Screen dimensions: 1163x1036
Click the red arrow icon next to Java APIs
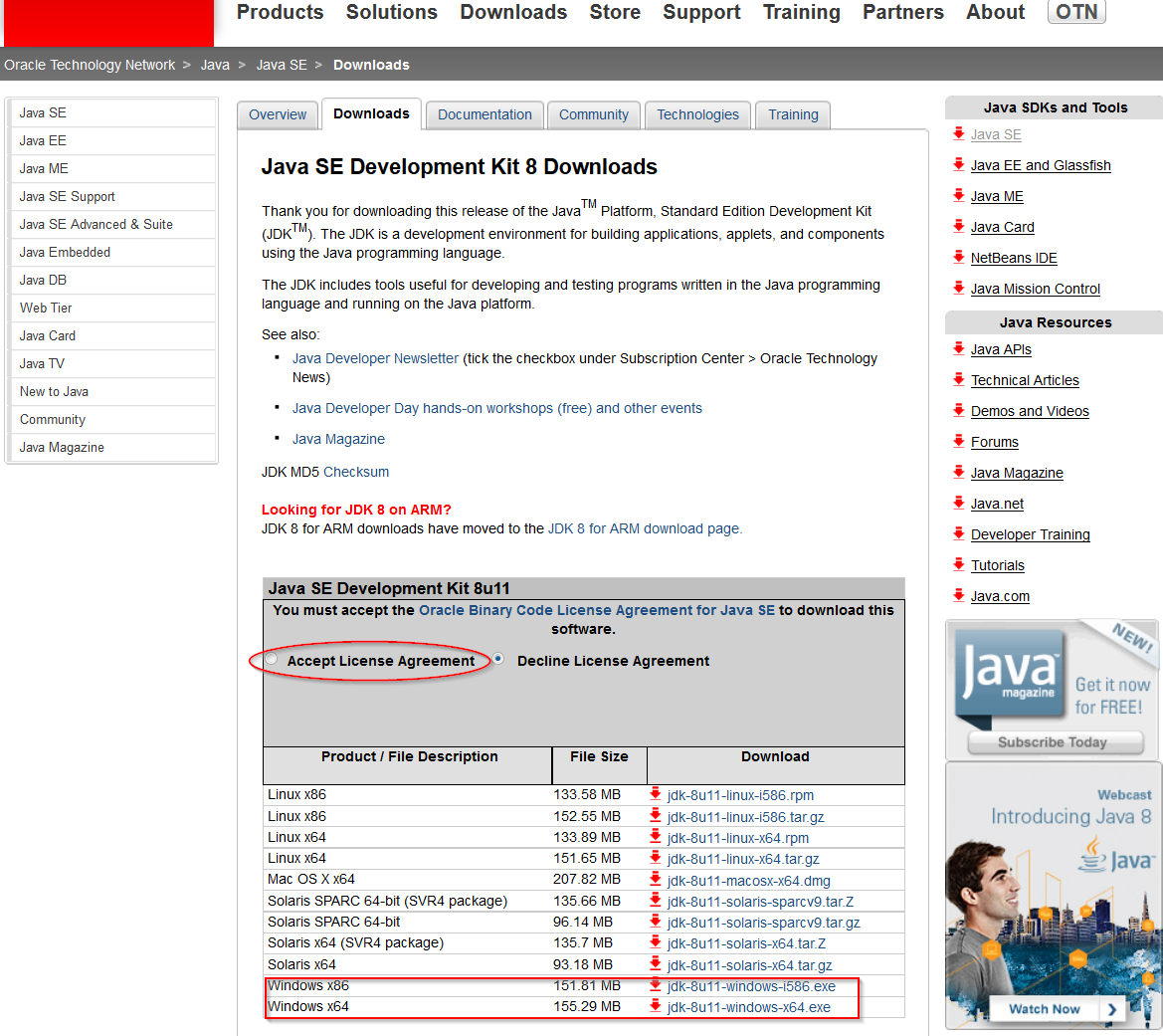coord(958,348)
